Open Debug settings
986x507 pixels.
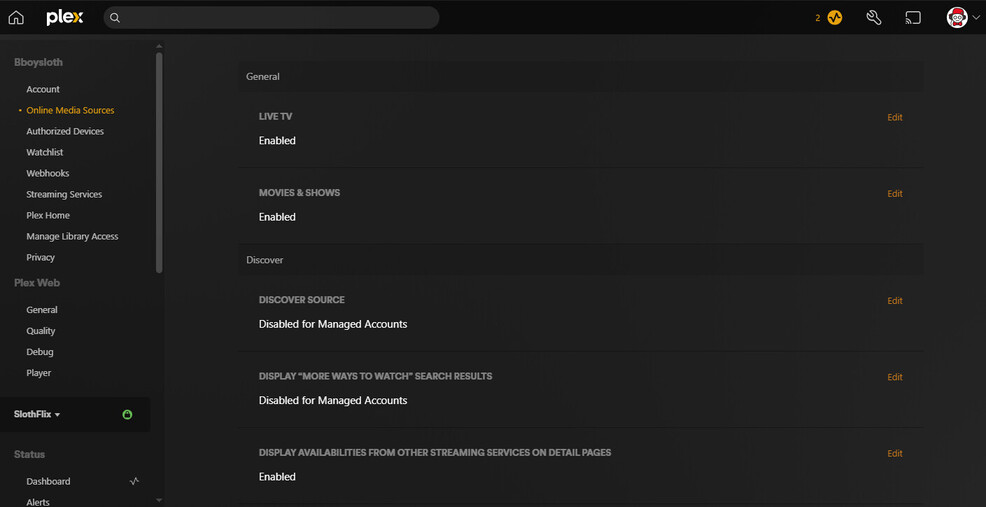40,352
